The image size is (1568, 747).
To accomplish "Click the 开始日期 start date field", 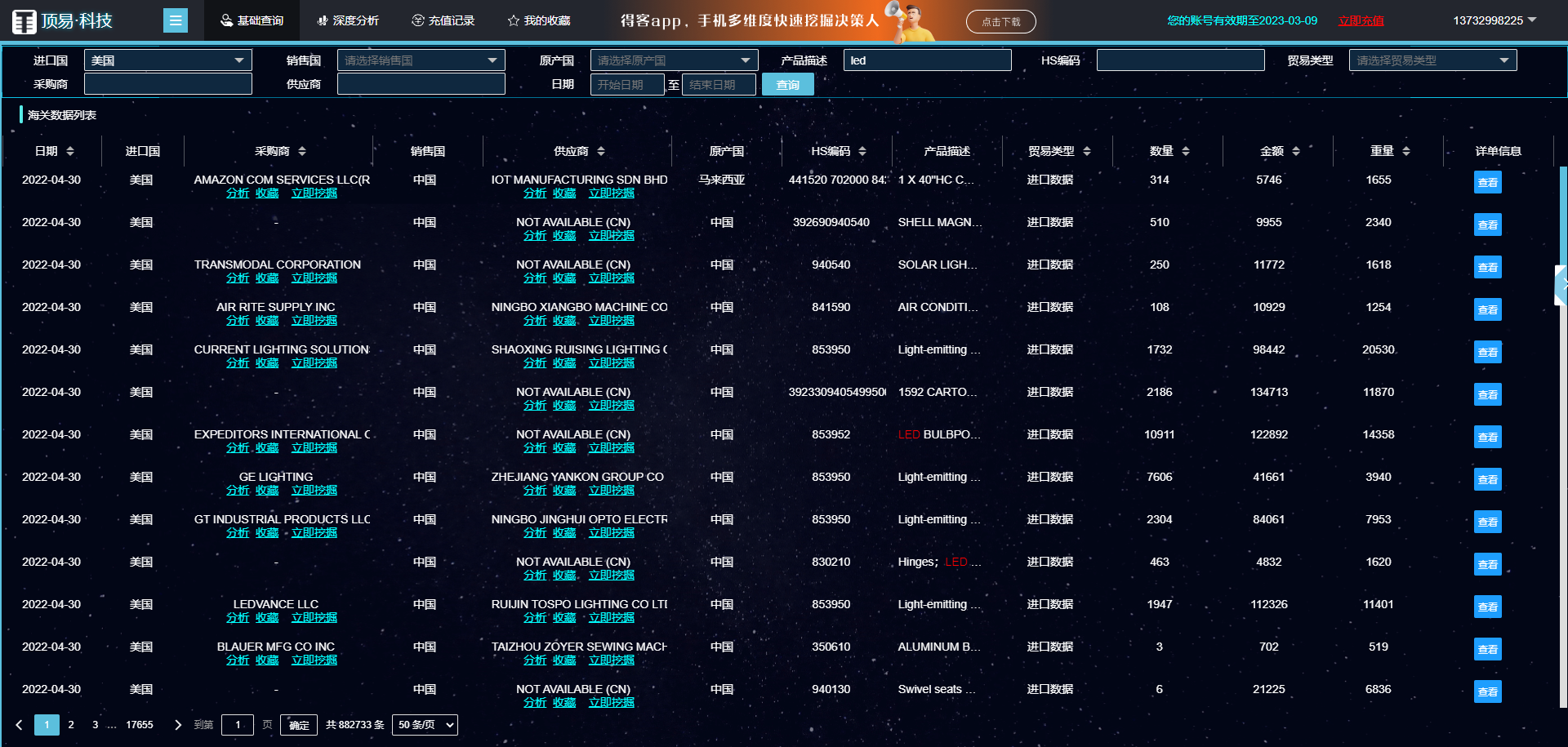I will 626,85.
